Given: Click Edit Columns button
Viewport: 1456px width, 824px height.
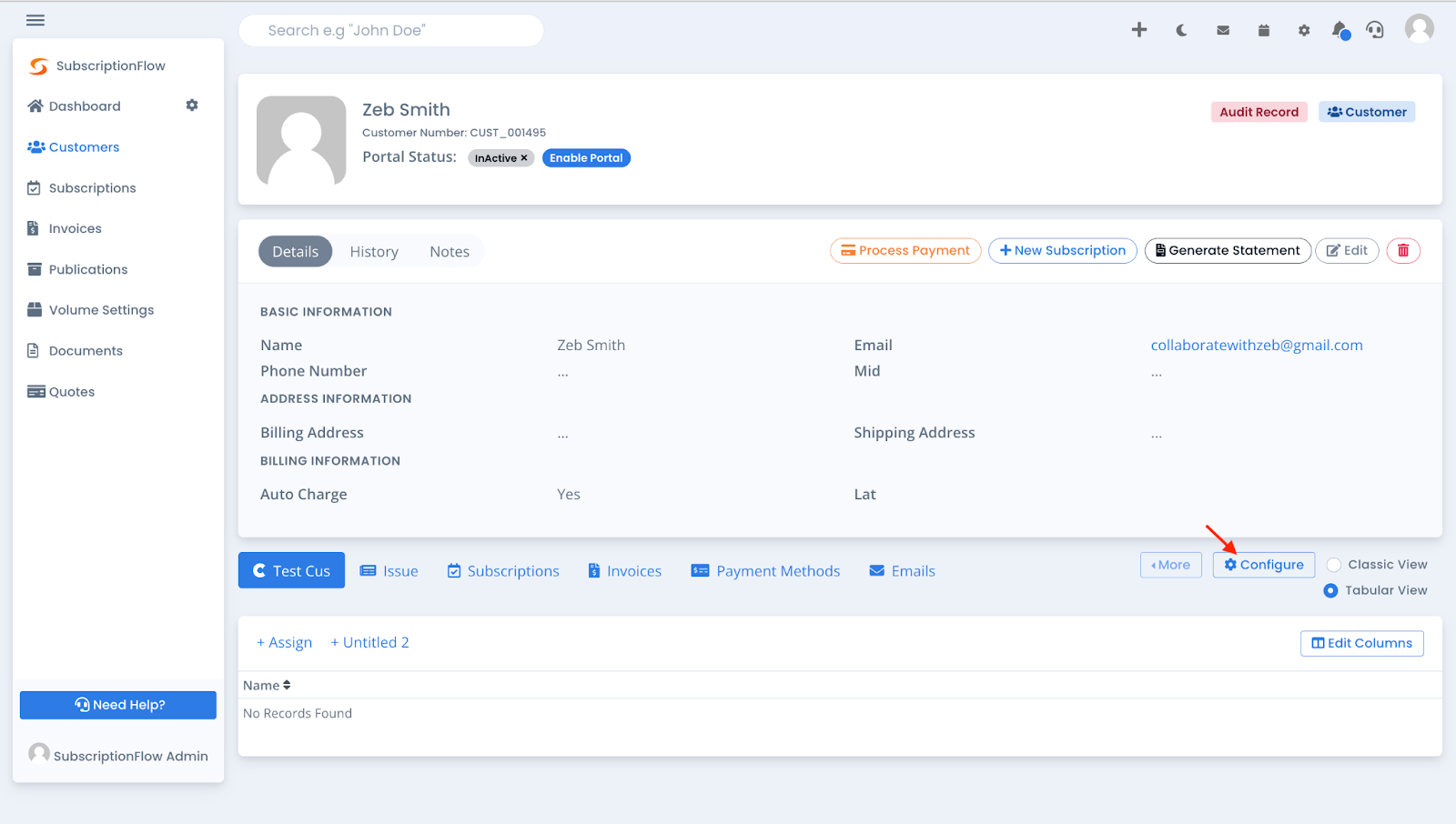Looking at the screenshot, I should click(x=1362, y=643).
